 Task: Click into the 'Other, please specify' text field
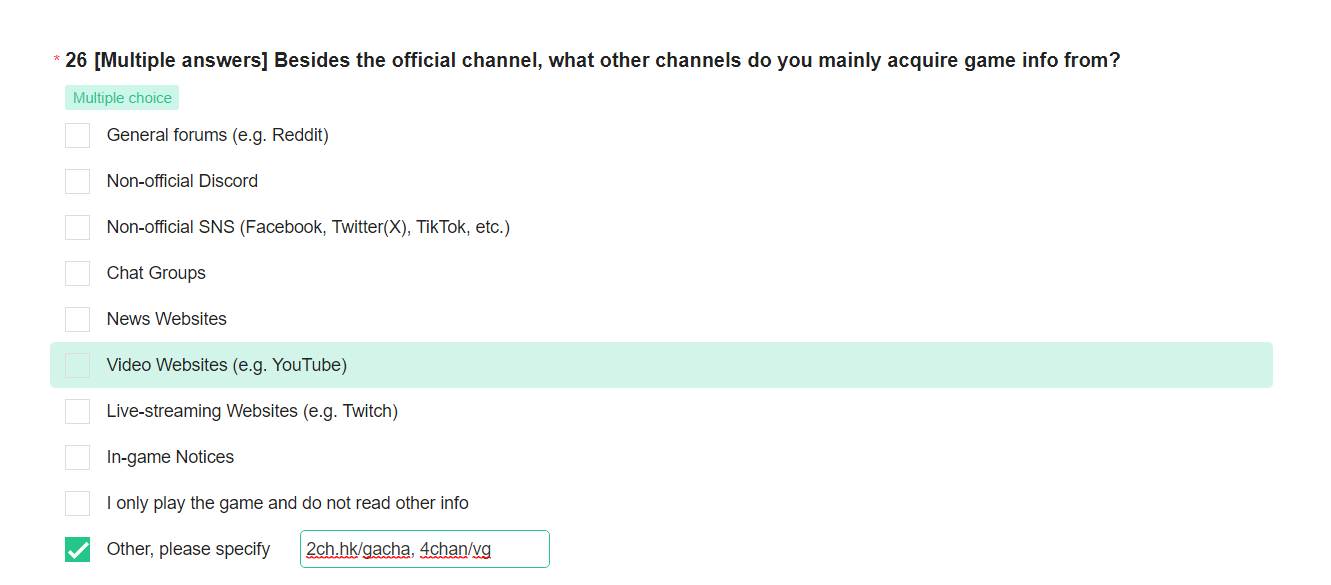[425, 549]
